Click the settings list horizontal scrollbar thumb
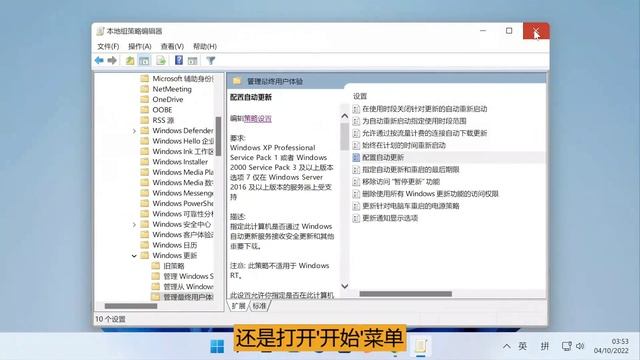Screen dimensions: 640x360 [406, 294]
